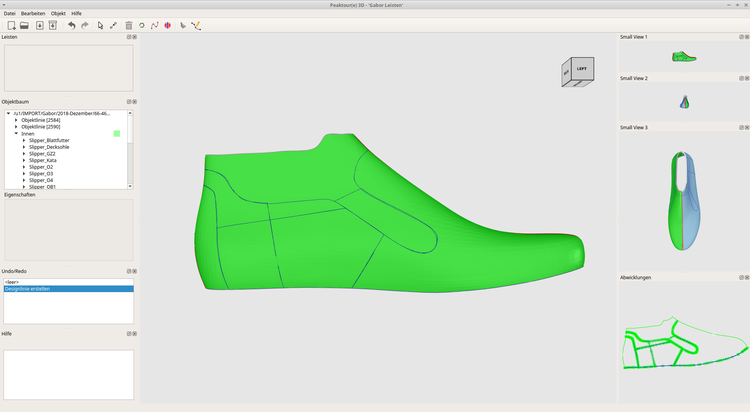The image size is (750, 412).
Task: Expand Slipper_Kata node
Action: pyautogui.click(x=24, y=160)
